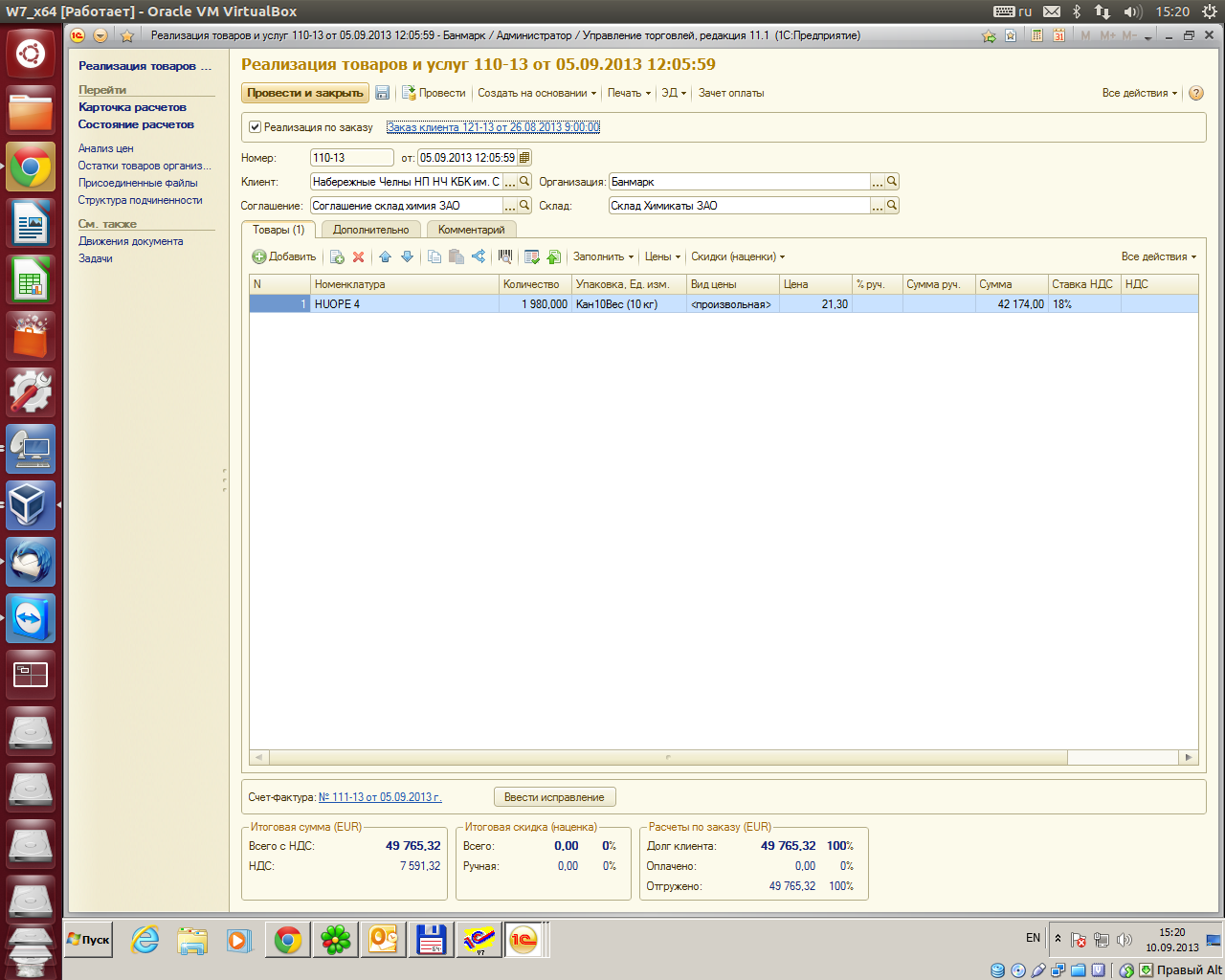This screenshot has height=980, width=1225.
Task: Expand table Все действия dropdown
Action: pos(1159,256)
